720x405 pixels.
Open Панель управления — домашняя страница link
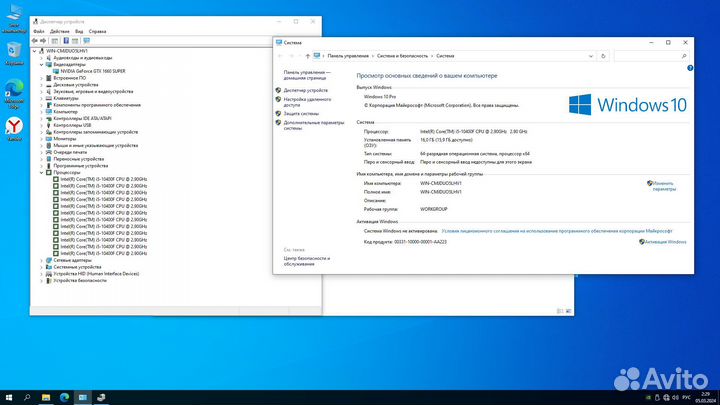coord(307,75)
